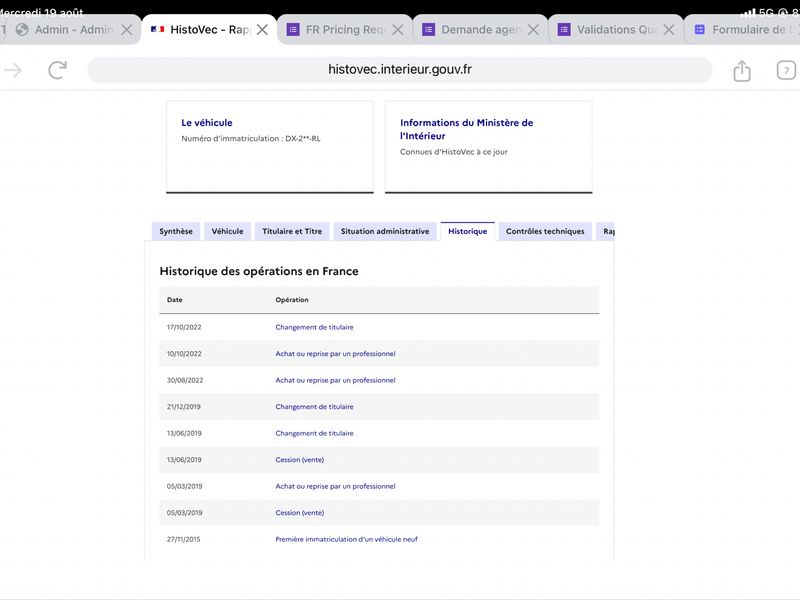The width and height of the screenshot is (800, 600).
Task: Close the Demande agen tab
Action: [x=533, y=30]
